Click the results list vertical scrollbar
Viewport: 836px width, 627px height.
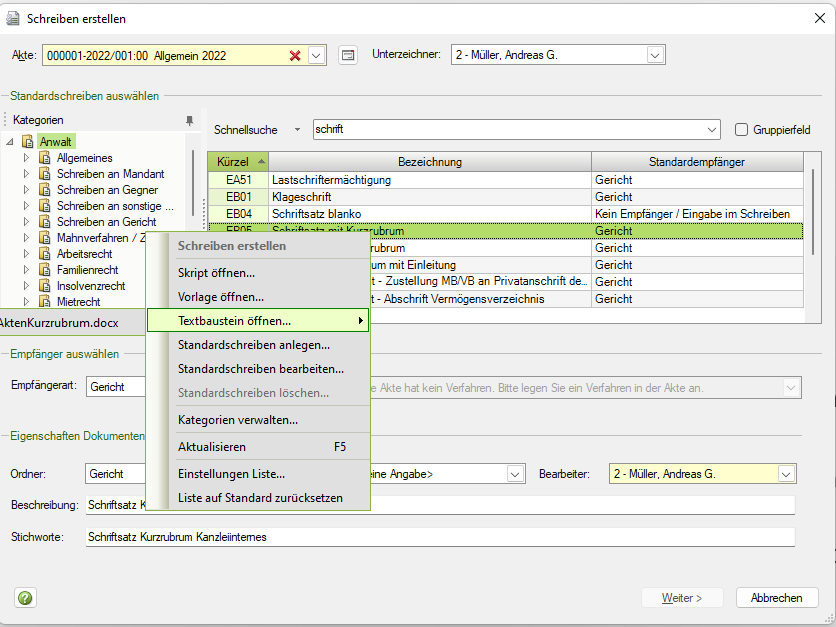click(x=813, y=212)
